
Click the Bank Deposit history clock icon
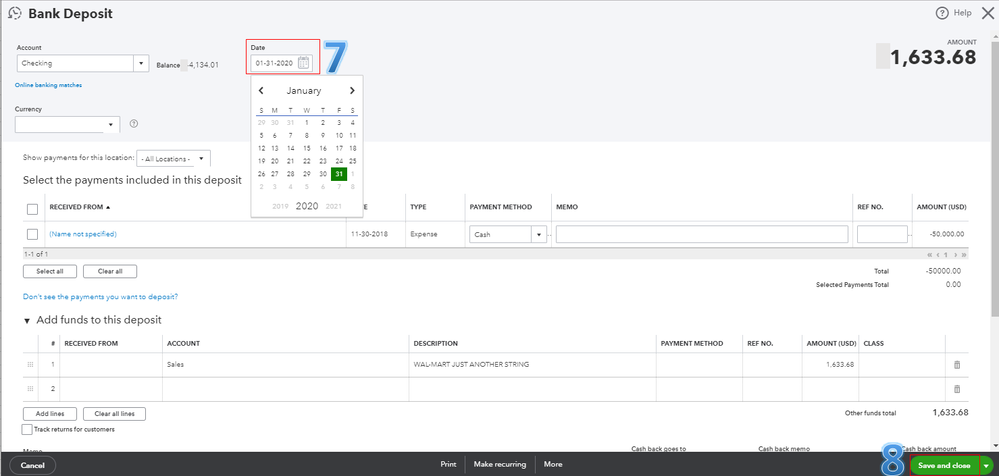15,13
